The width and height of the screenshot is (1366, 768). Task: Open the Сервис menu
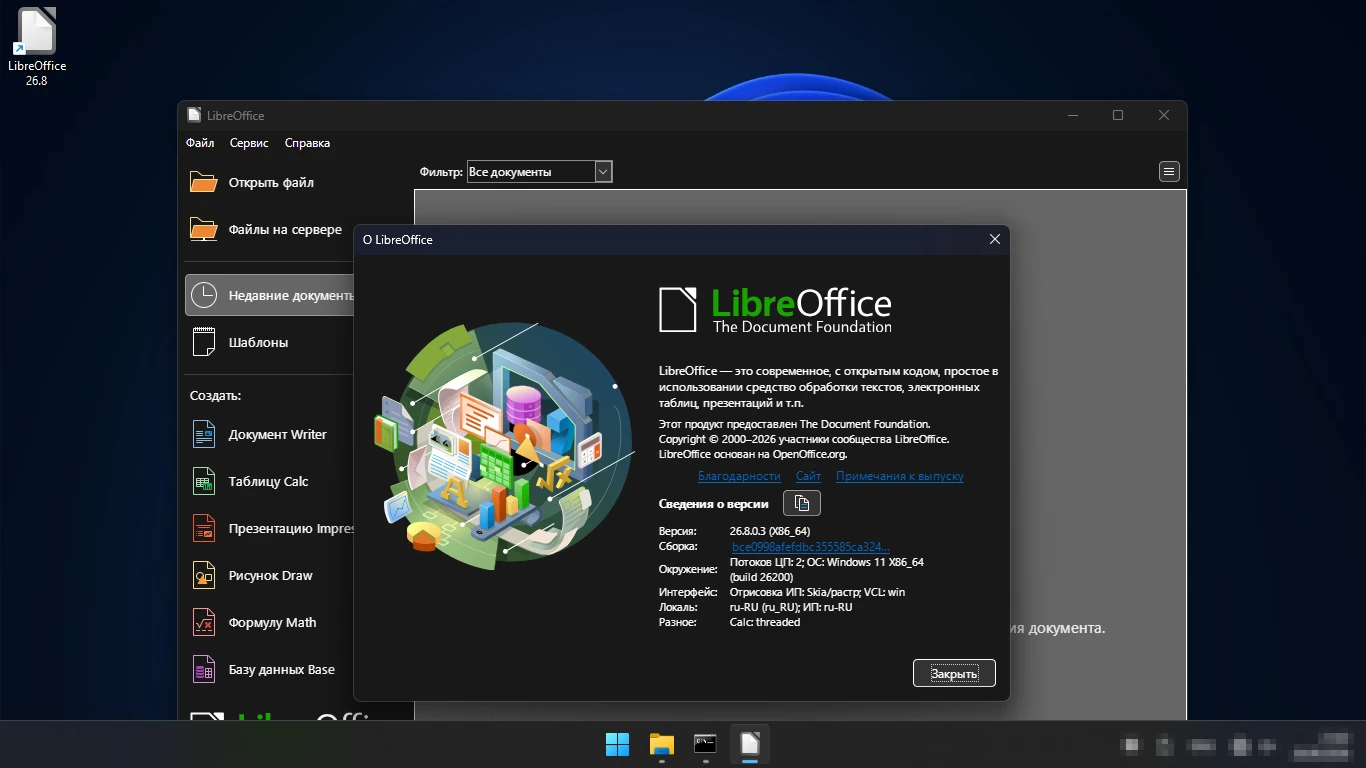click(x=249, y=143)
